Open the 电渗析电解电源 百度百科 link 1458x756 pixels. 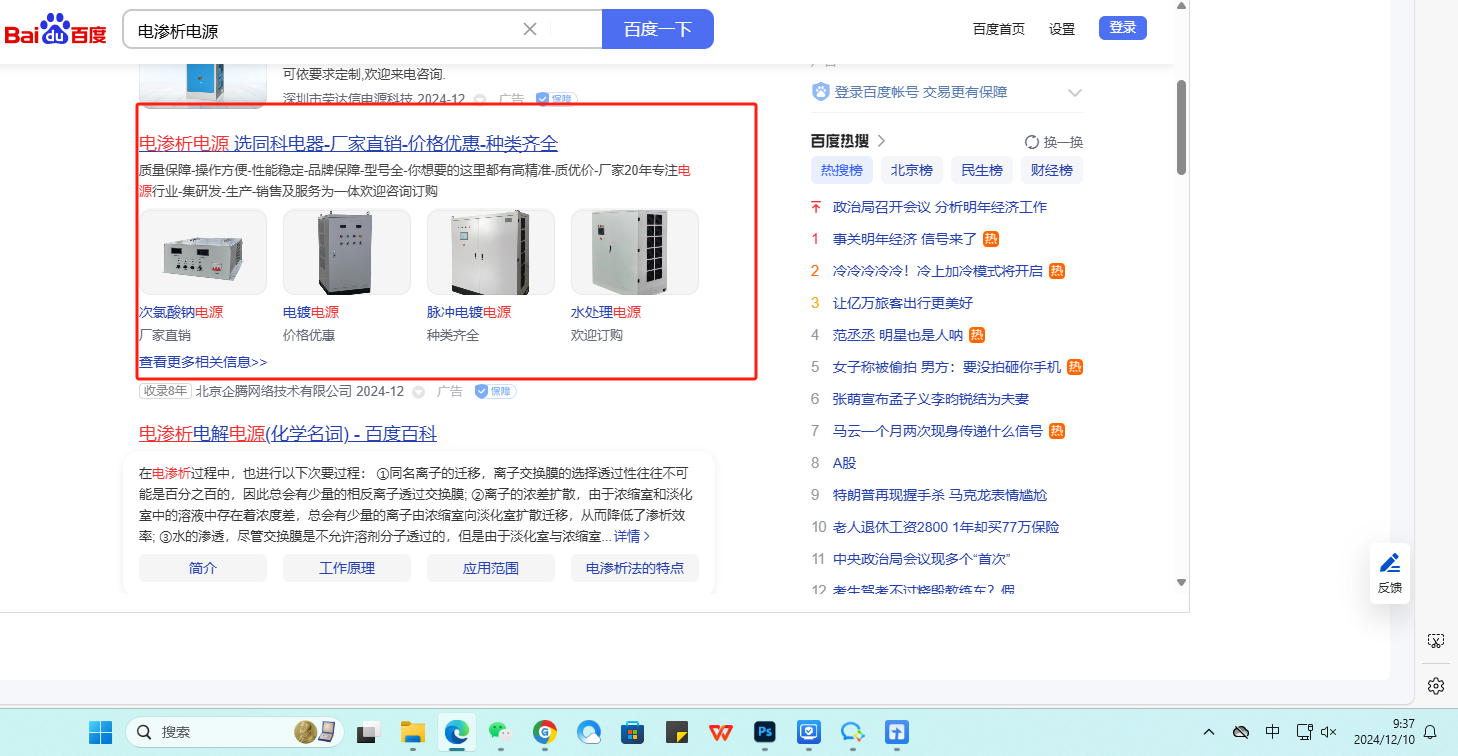click(x=287, y=434)
